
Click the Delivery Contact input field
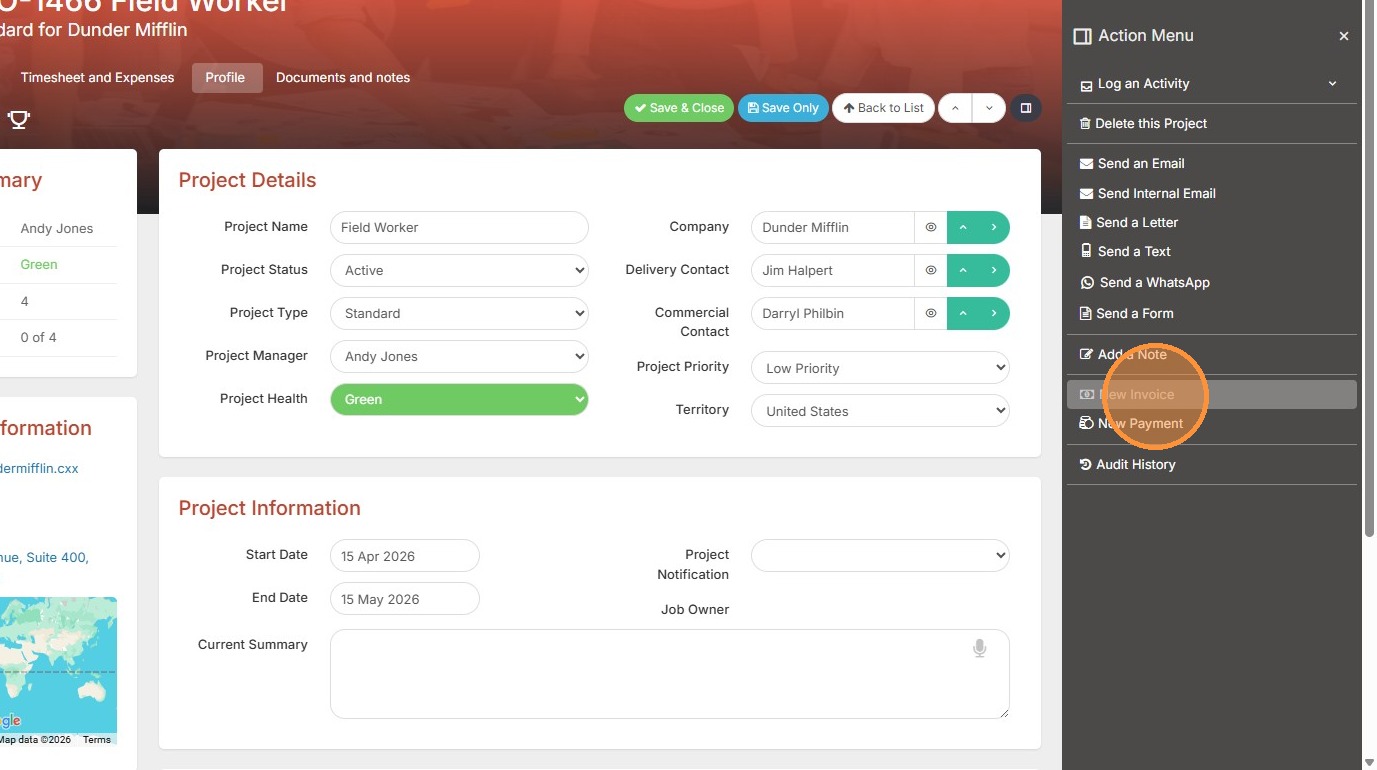pyautogui.click(x=833, y=270)
